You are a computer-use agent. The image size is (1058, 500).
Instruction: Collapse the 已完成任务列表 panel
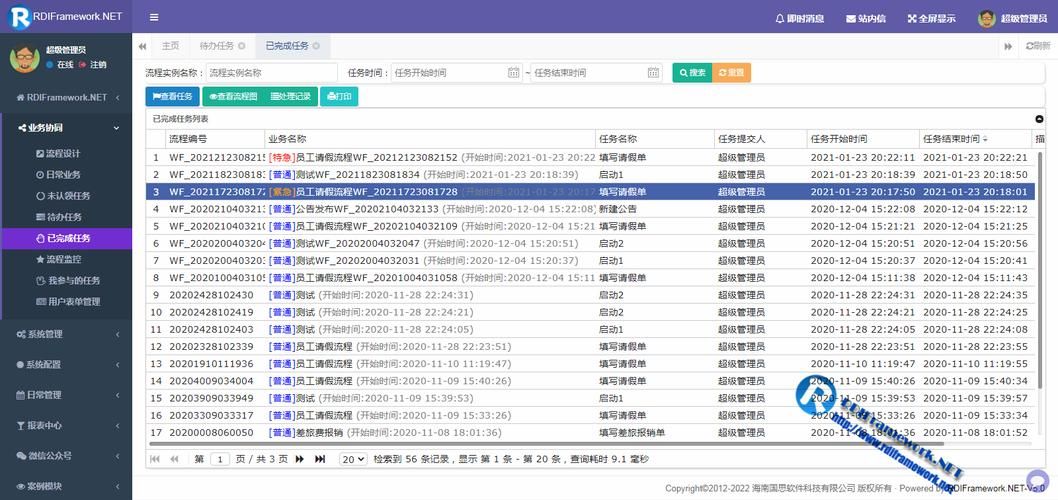(1039, 119)
